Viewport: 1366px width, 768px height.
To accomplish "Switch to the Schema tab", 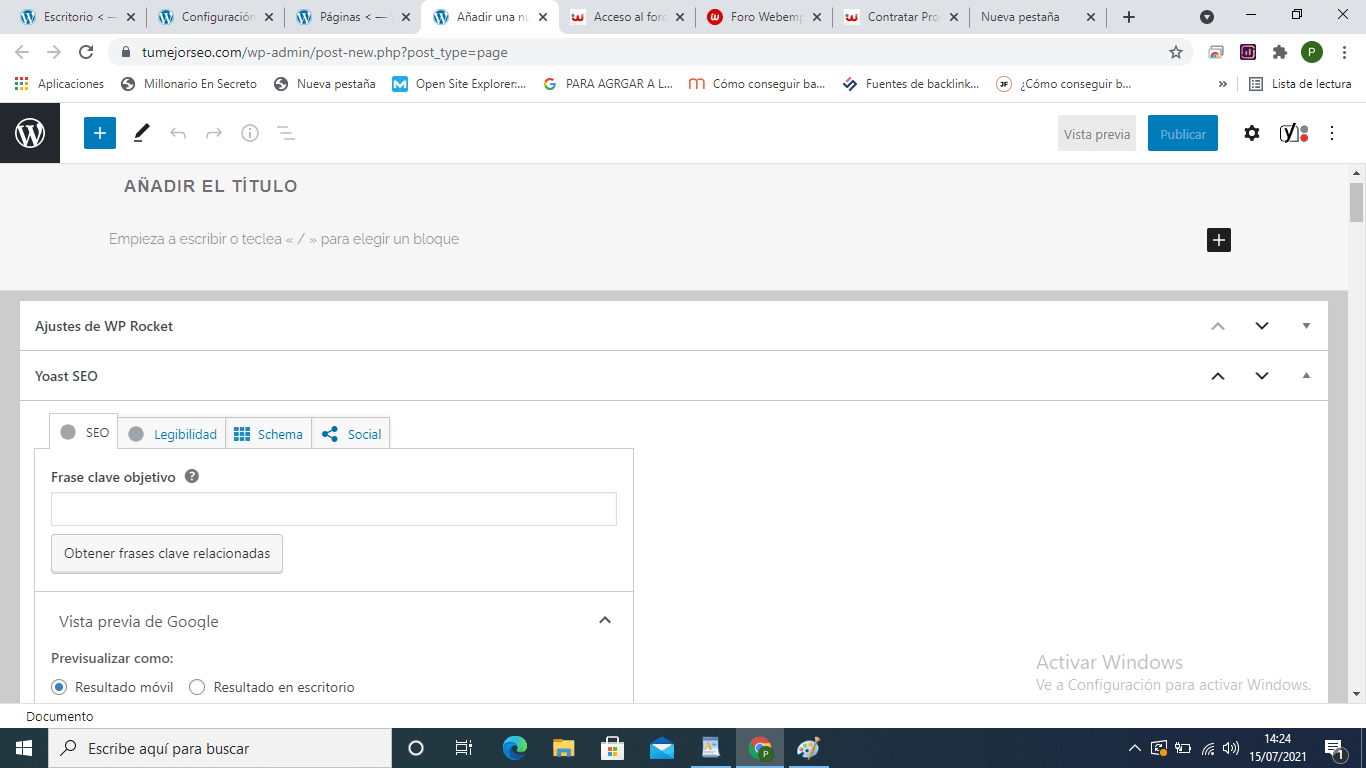I will (x=268, y=434).
